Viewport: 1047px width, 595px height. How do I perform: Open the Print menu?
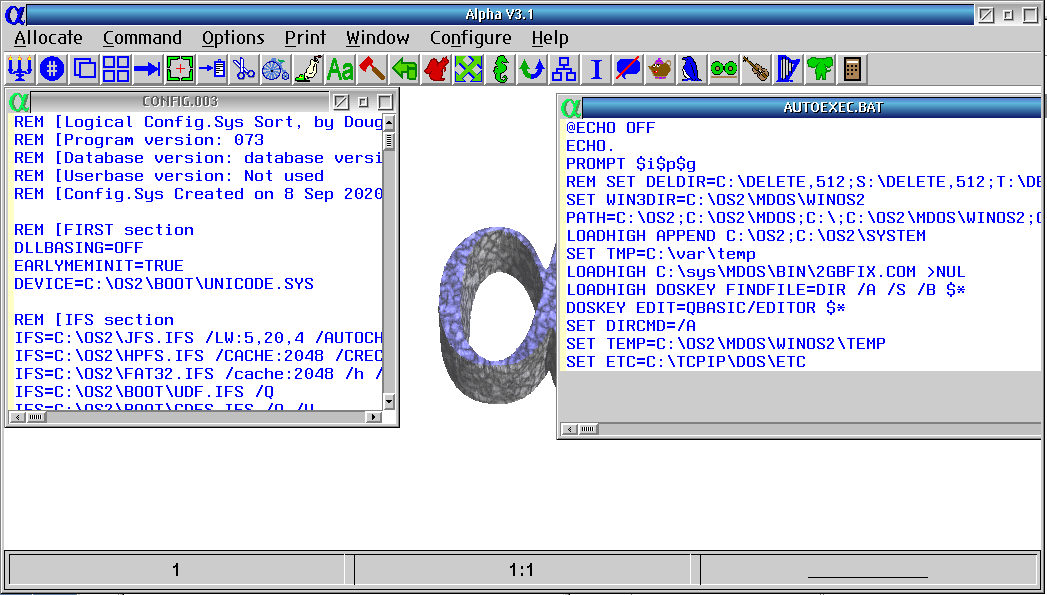pos(305,38)
